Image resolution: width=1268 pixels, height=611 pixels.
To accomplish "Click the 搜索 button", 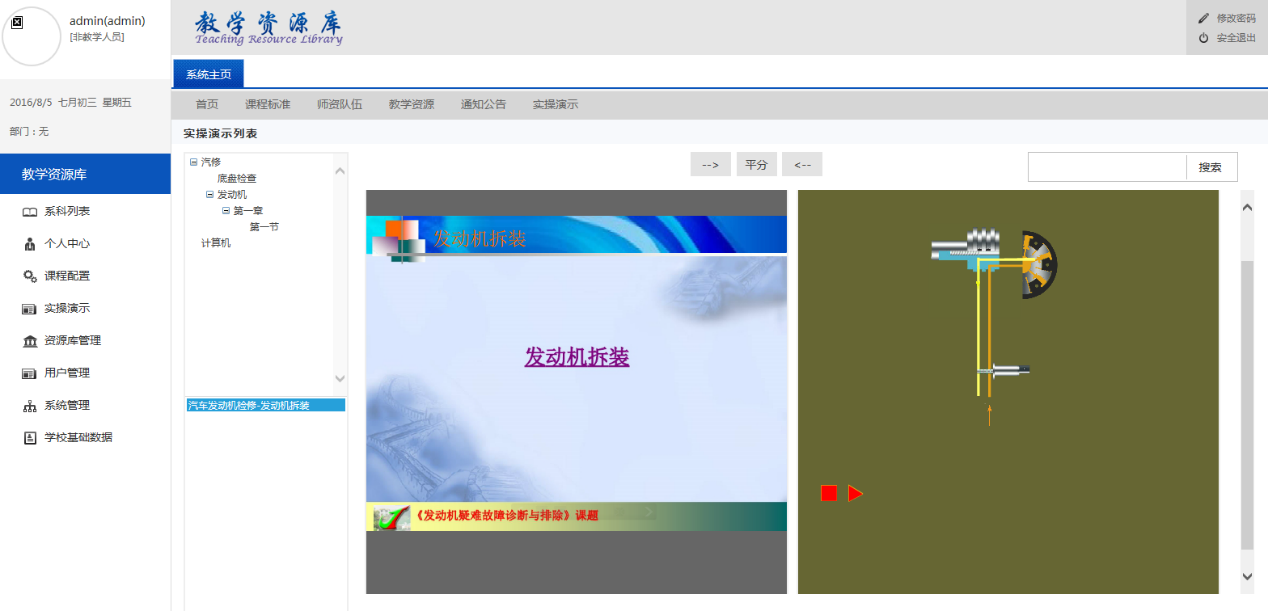I will (1210, 167).
